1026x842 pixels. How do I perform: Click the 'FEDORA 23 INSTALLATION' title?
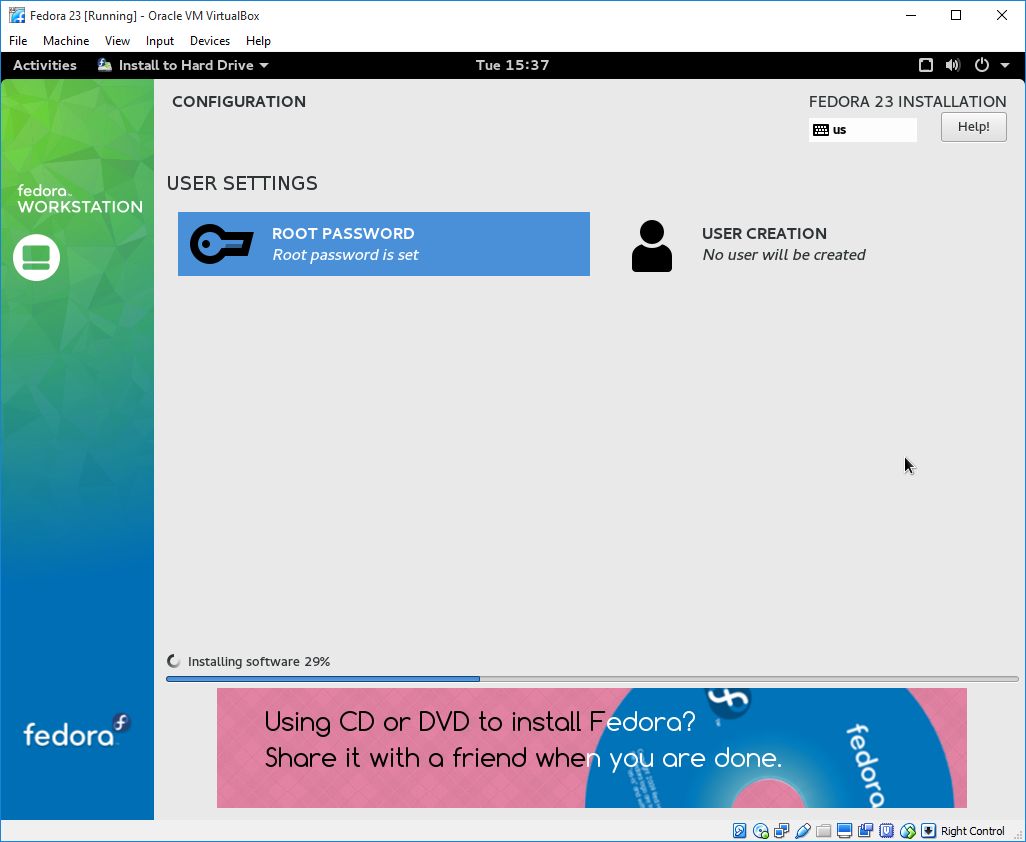[x=908, y=101]
